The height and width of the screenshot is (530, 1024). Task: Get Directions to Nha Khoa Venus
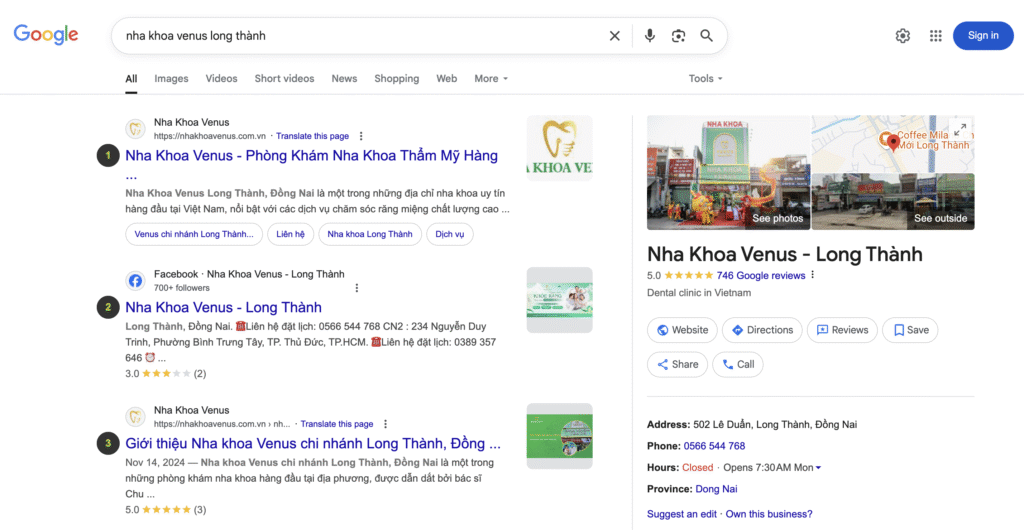coord(761,330)
